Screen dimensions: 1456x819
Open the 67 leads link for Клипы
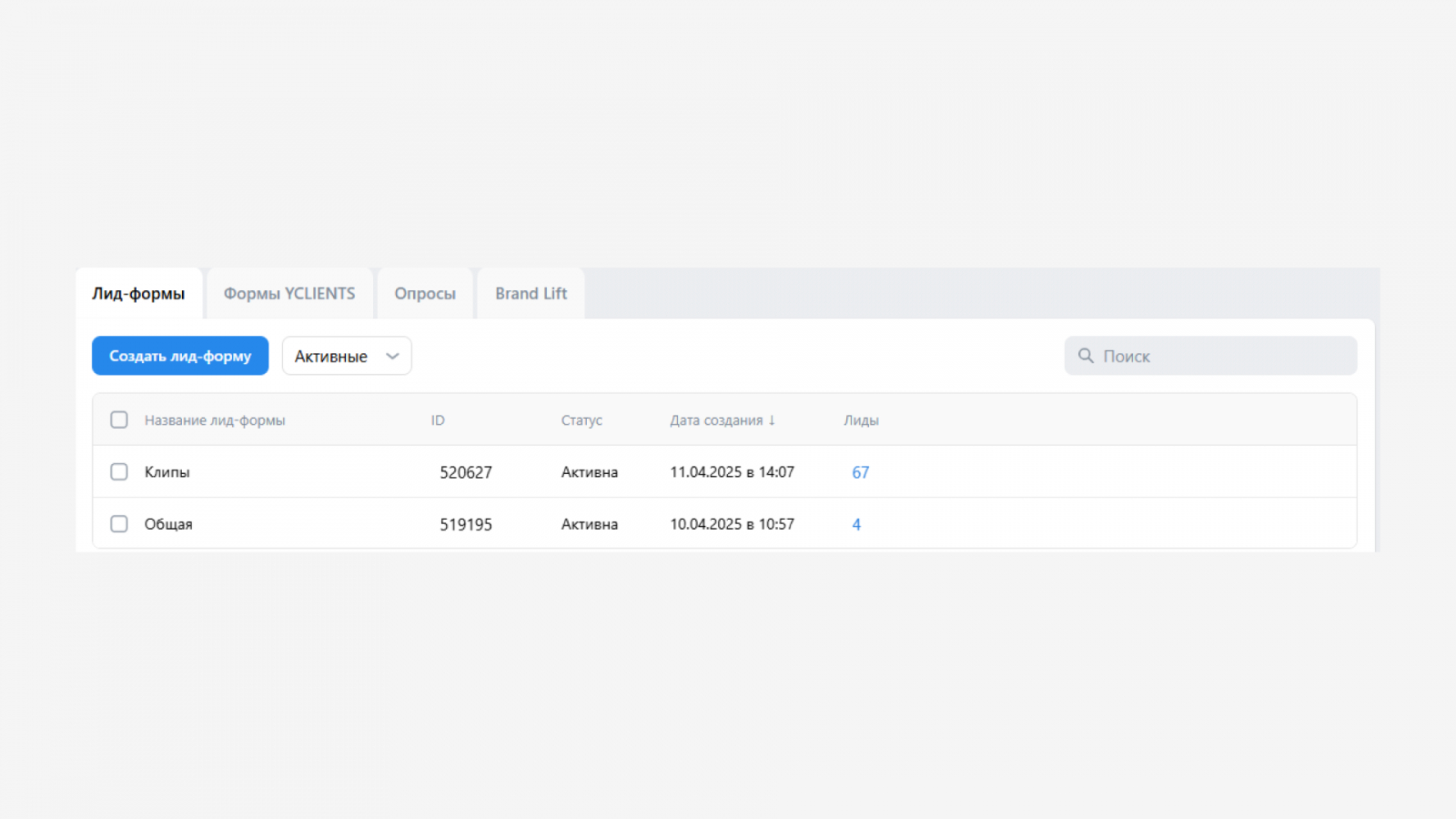click(x=860, y=472)
